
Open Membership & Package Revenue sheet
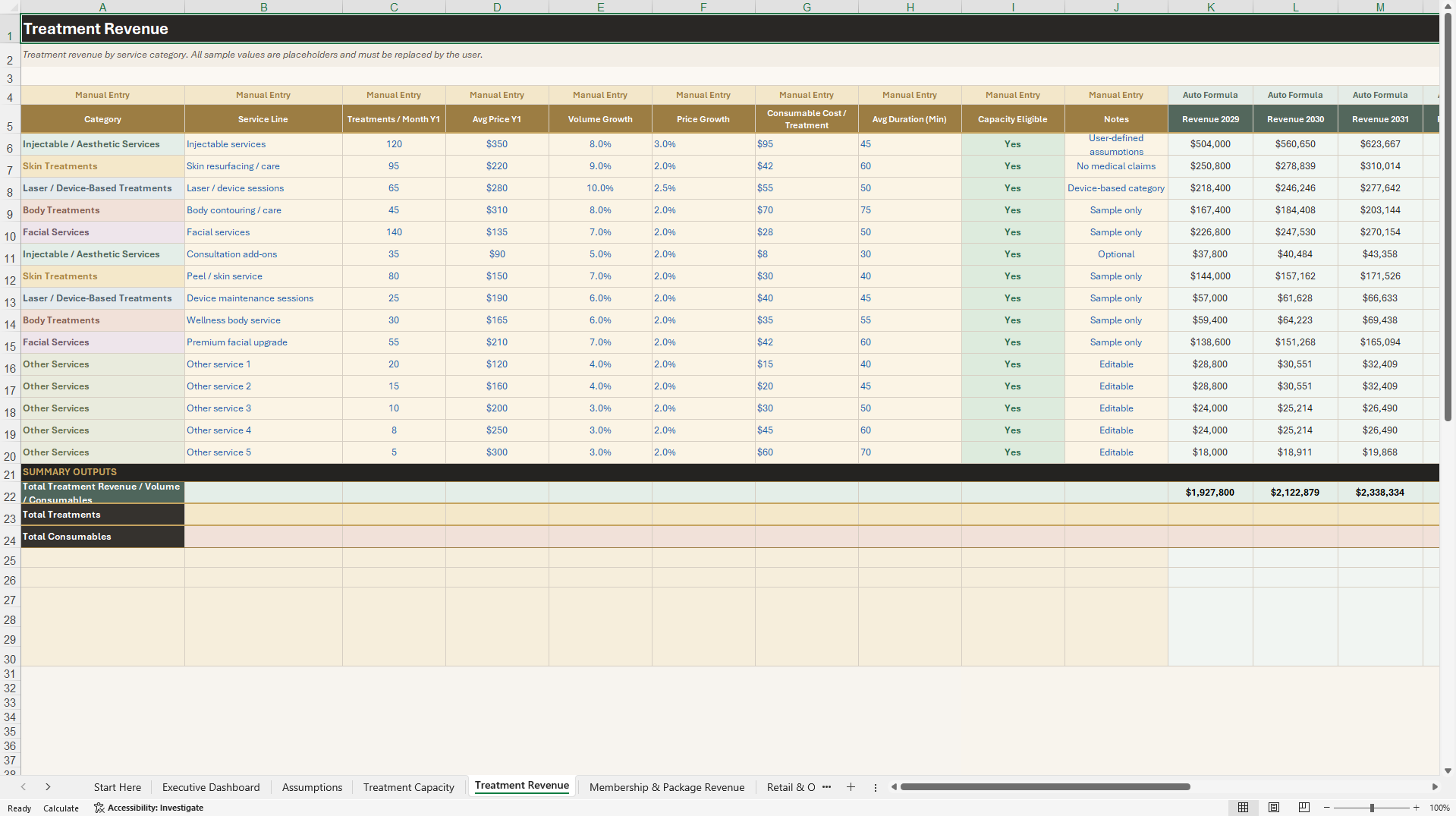point(667,787)
